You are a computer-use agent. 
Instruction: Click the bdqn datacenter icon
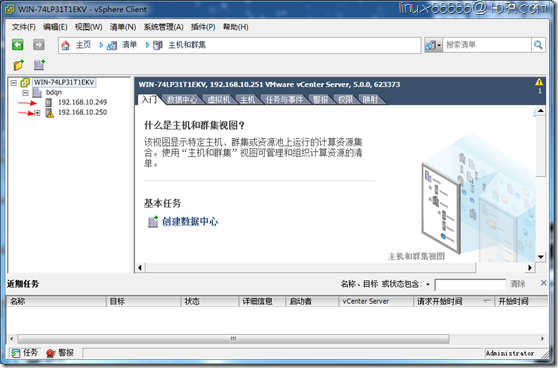point(37,93)
